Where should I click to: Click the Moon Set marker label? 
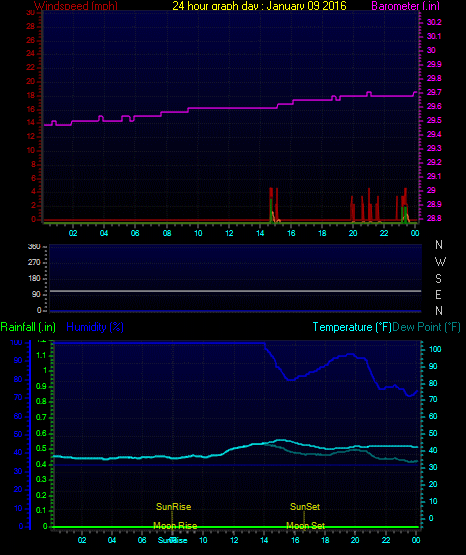(305, 526)
